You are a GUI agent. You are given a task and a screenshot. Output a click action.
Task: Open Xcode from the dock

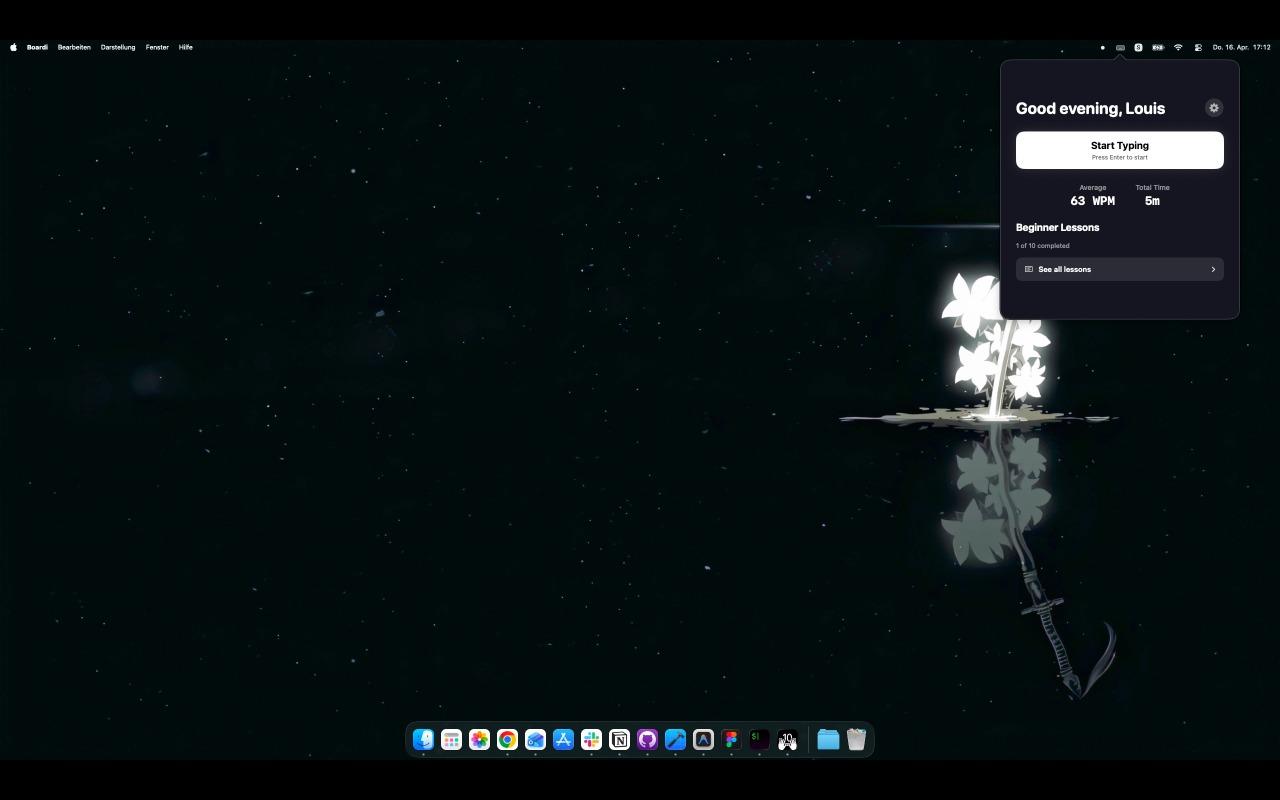[675, 739]
